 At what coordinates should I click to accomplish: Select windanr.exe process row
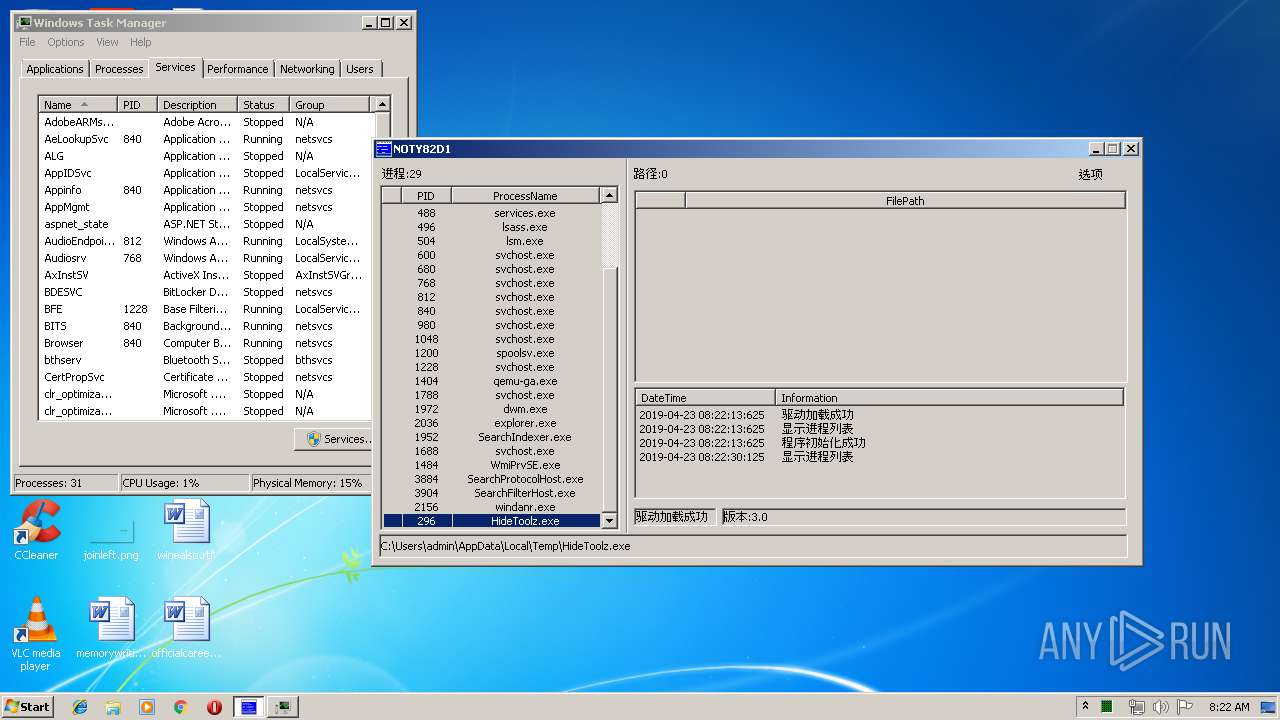point(491,507)
